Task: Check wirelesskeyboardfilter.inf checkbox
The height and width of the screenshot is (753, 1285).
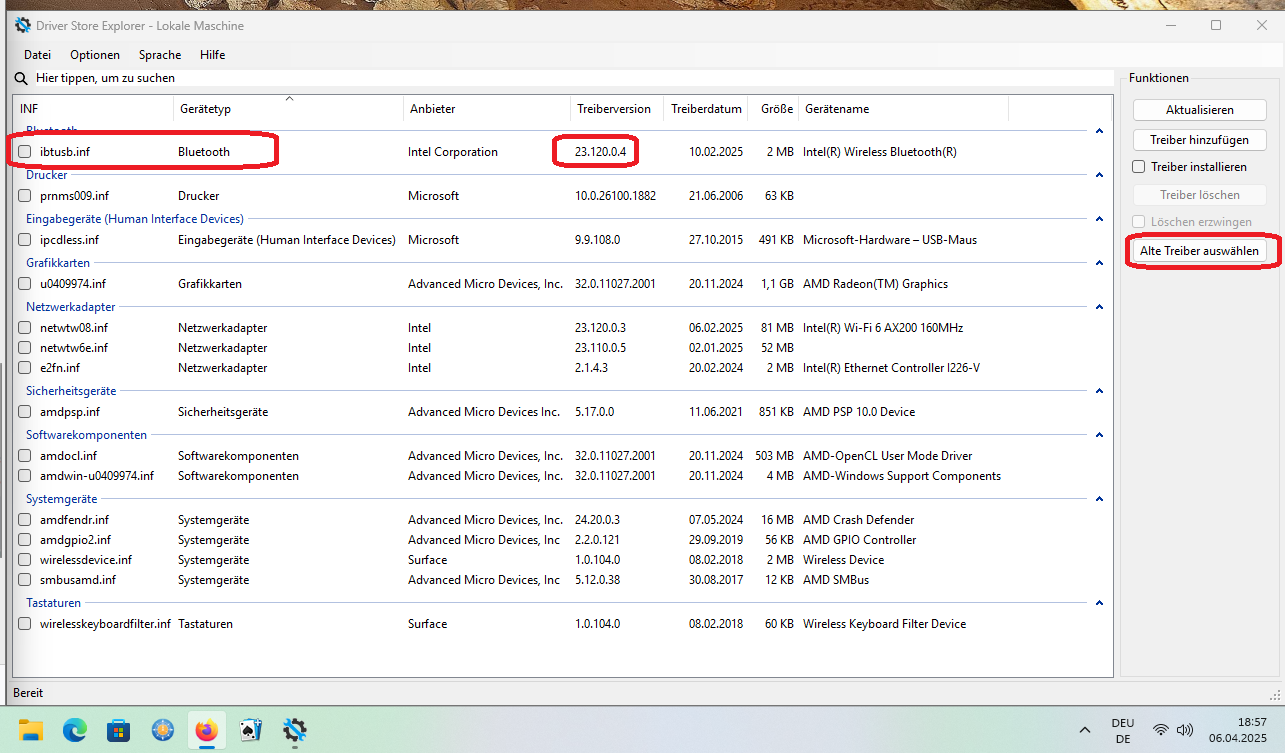Action: [25, 624]
